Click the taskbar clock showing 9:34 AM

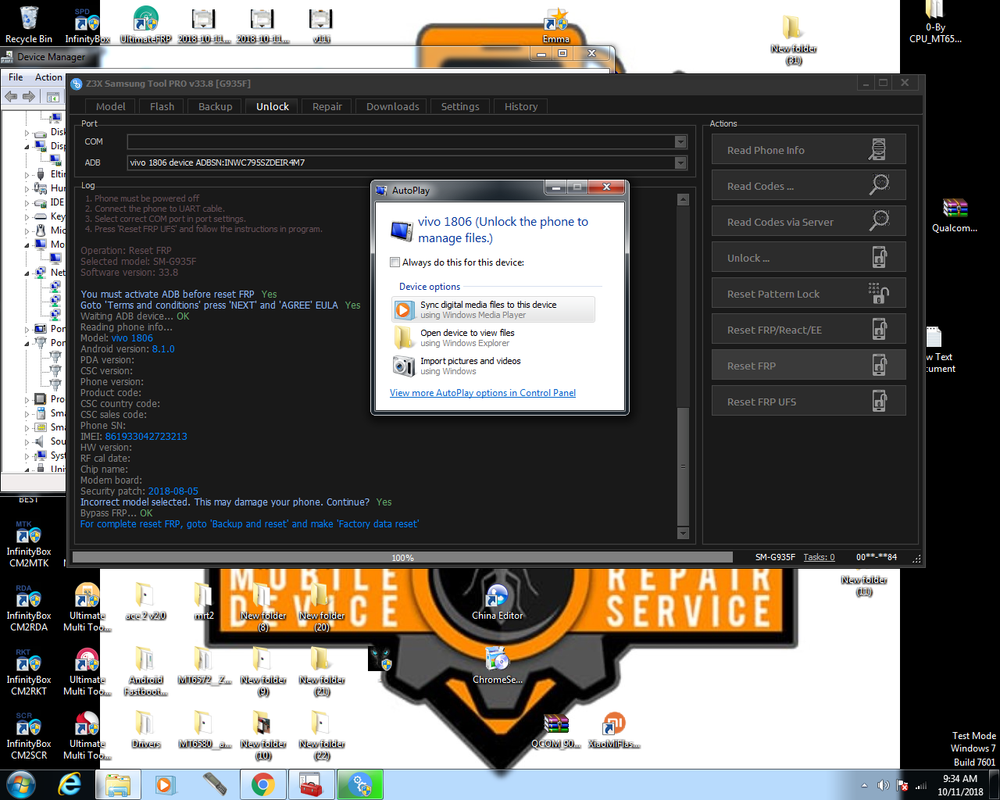(x=960, y=785)
